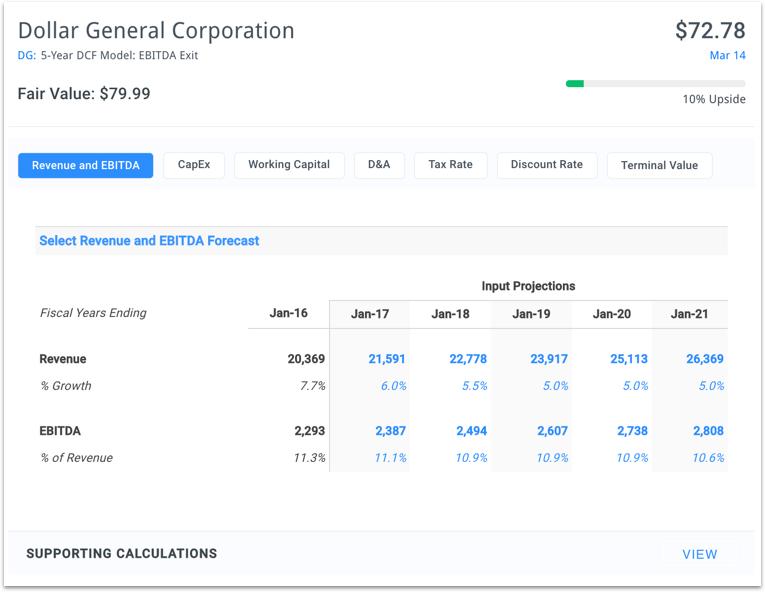Click the DG ticker link

tap(27, 55)
